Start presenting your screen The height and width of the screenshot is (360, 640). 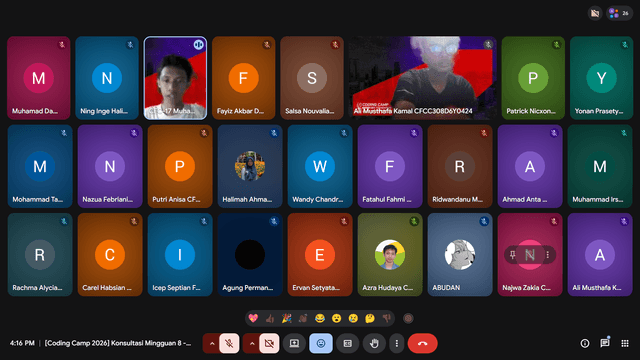pyautogui.click(x=294, y=343)
